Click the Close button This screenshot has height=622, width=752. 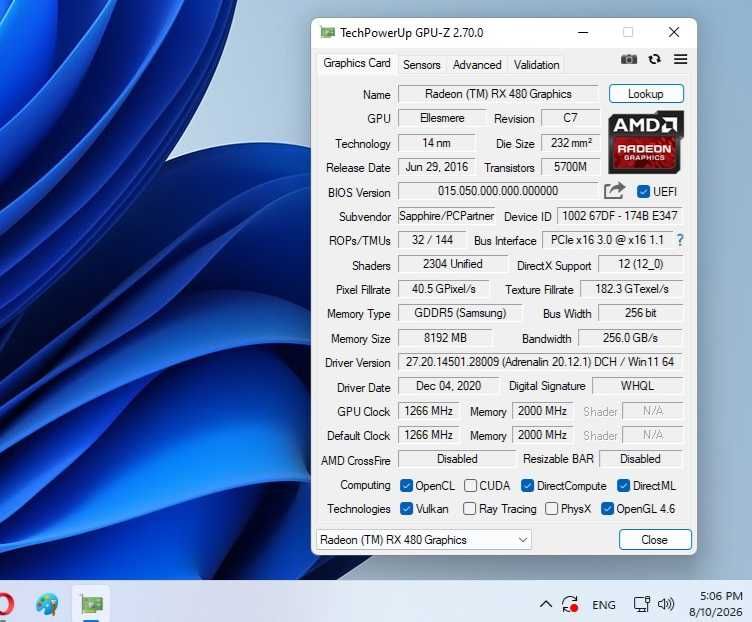(655, 540)
